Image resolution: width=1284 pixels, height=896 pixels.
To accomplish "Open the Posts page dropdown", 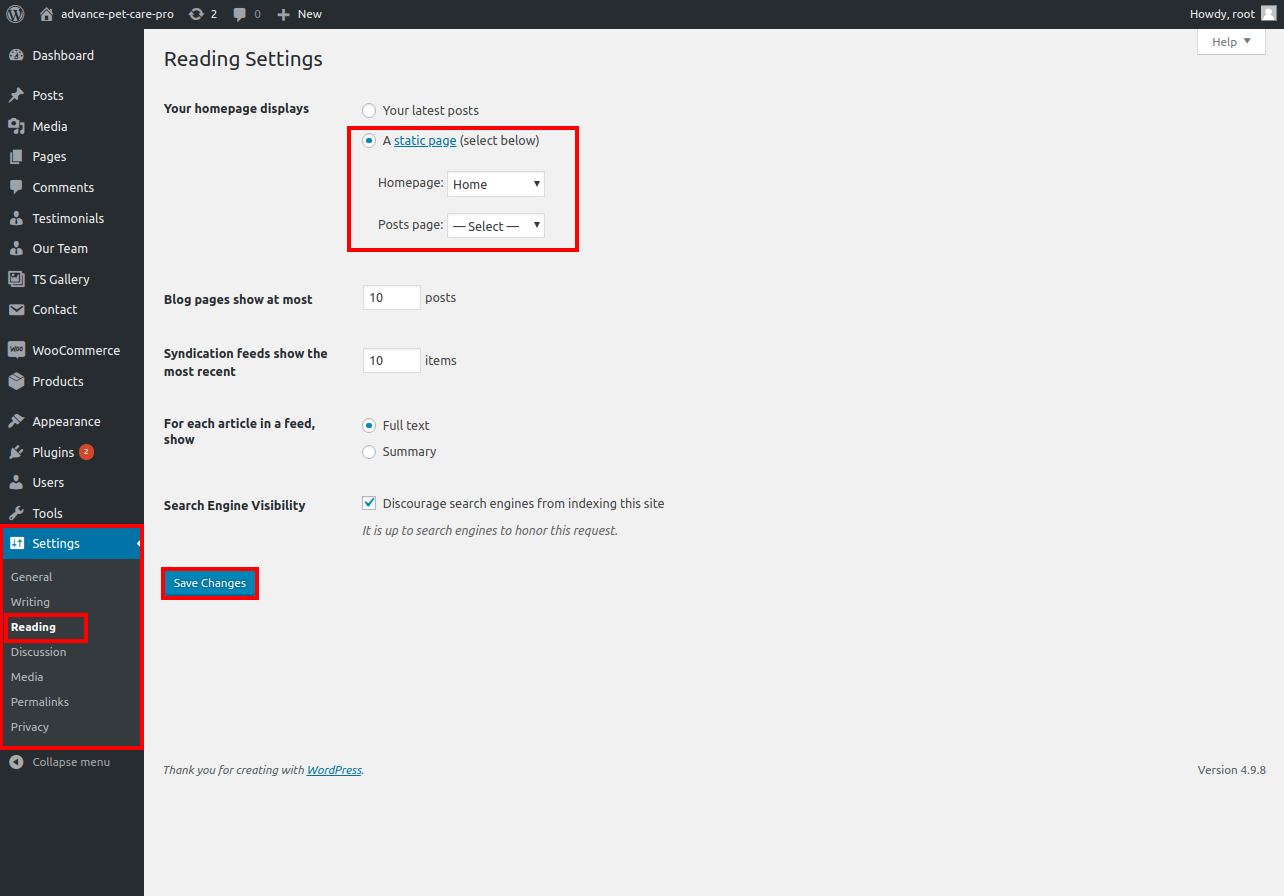I will point(495,226).
